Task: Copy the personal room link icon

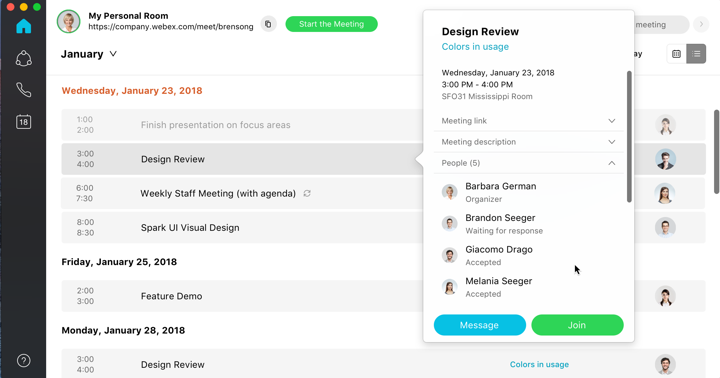Action: pos(269,24)
